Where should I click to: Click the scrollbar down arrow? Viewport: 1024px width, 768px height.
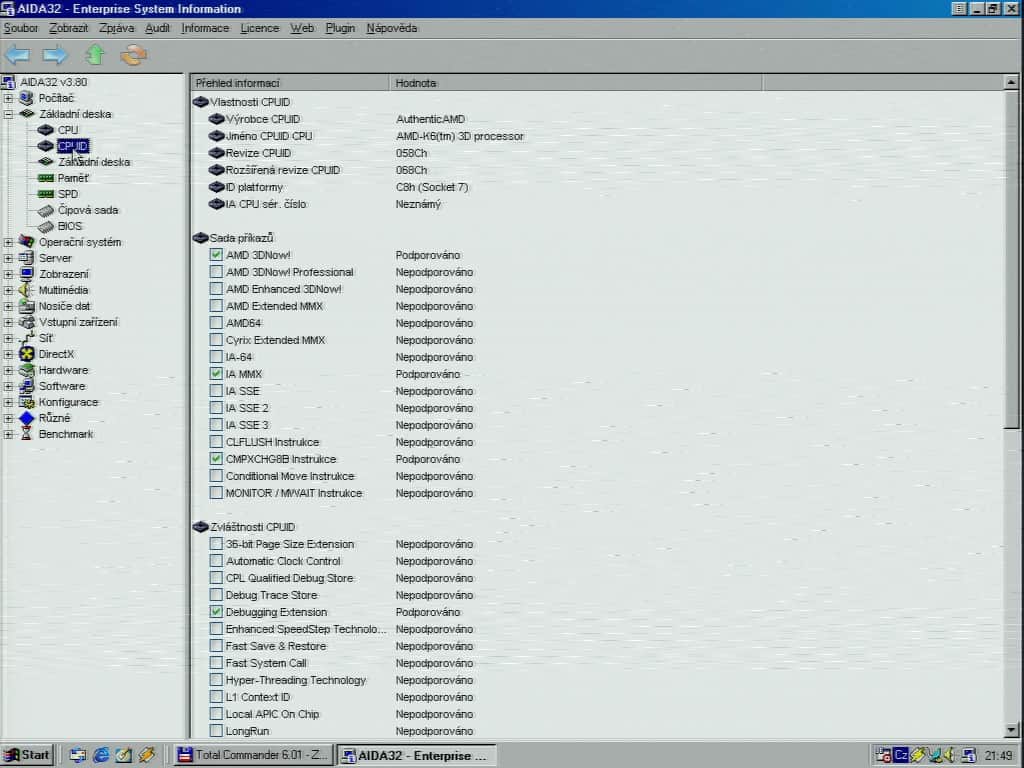pos(1011,730)
